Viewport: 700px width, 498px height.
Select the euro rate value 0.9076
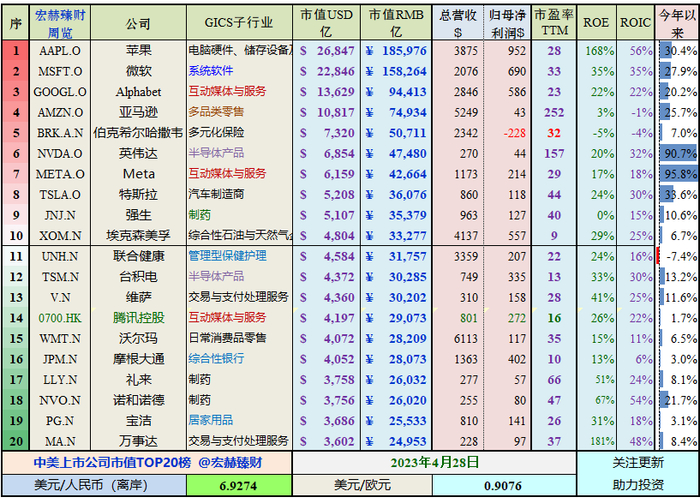click(504, 486)
